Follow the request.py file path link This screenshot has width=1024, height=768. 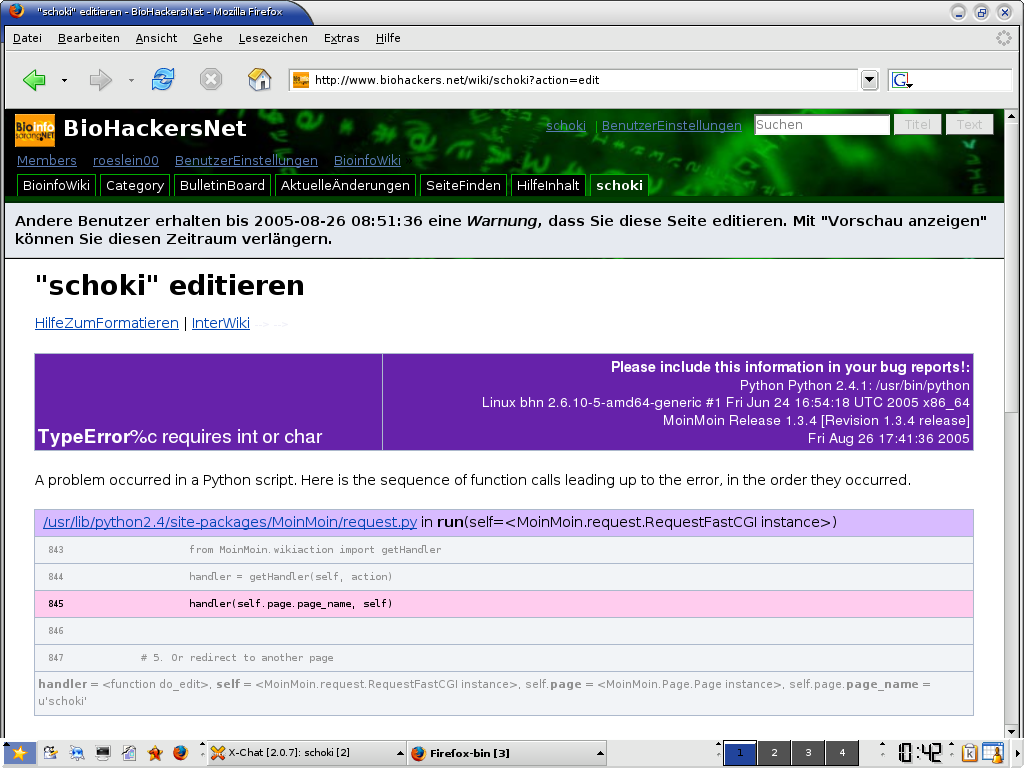tap(230, 522)
